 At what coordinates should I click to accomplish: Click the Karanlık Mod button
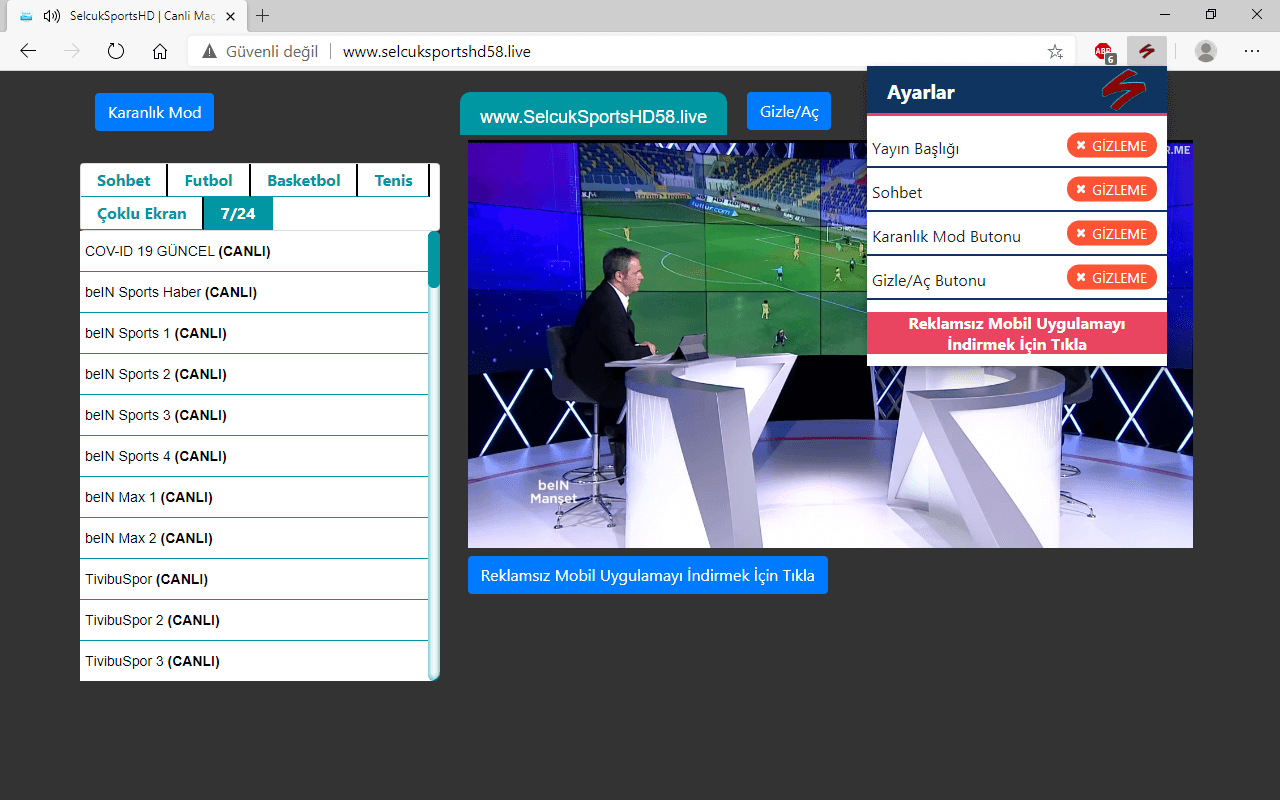click(154, 112)
